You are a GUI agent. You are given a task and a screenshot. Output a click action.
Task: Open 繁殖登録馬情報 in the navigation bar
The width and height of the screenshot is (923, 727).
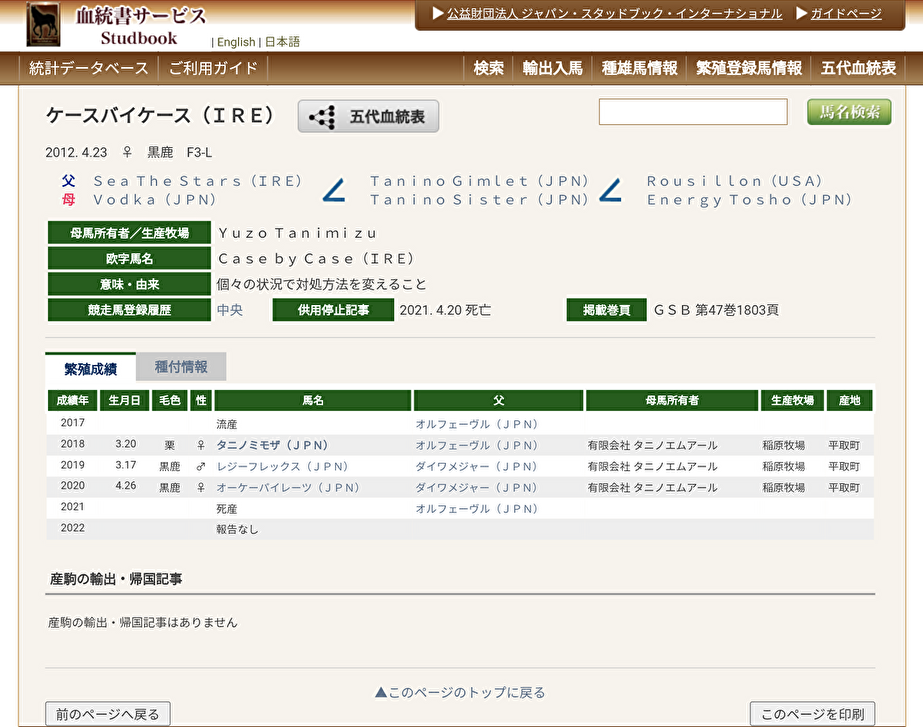[749, 68]
